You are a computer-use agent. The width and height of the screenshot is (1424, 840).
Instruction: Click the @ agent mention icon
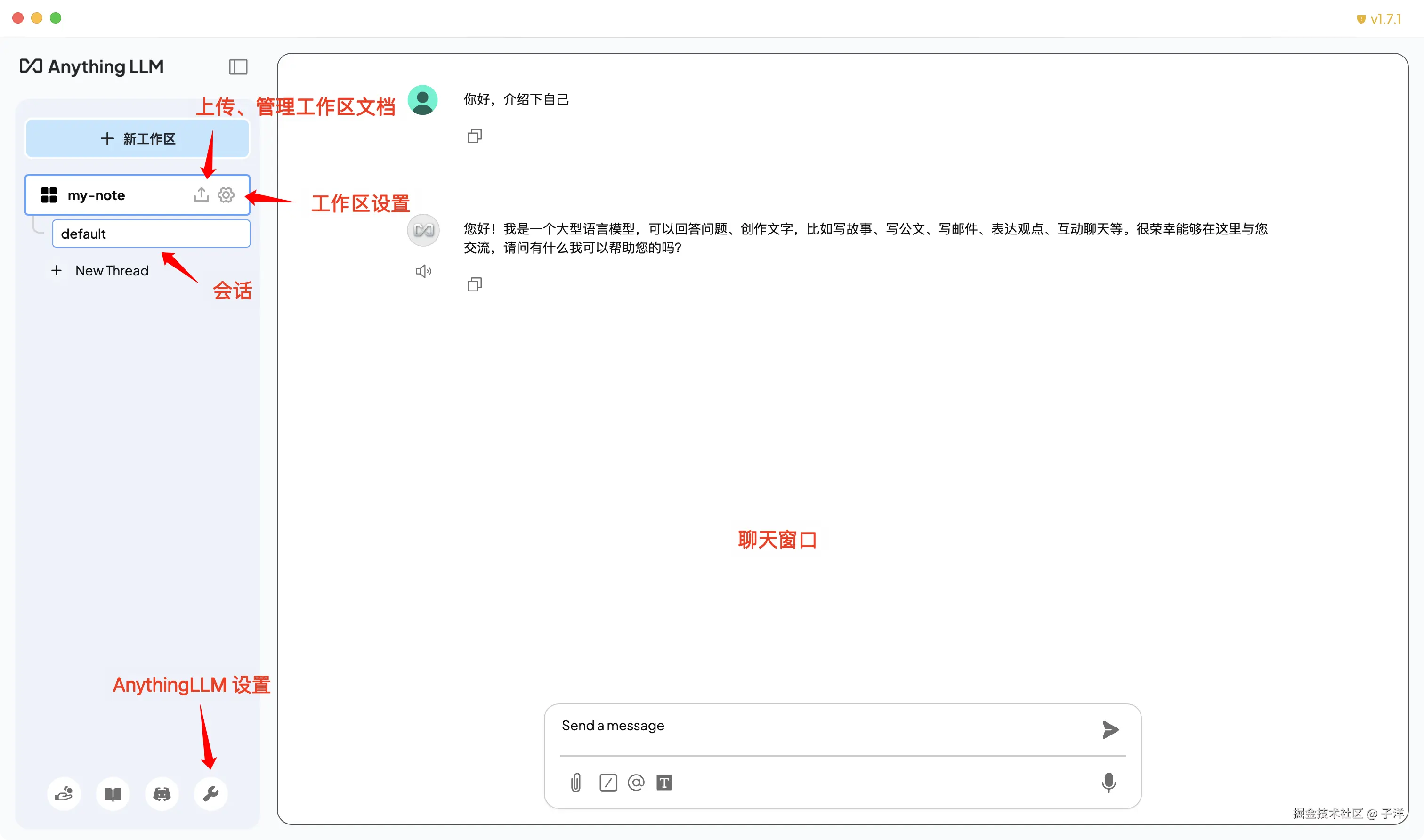(636, 782)
